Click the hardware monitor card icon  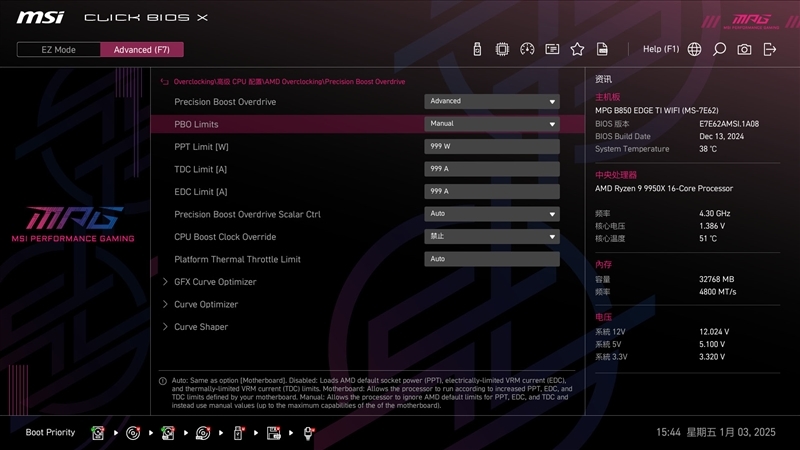(552, 49)
